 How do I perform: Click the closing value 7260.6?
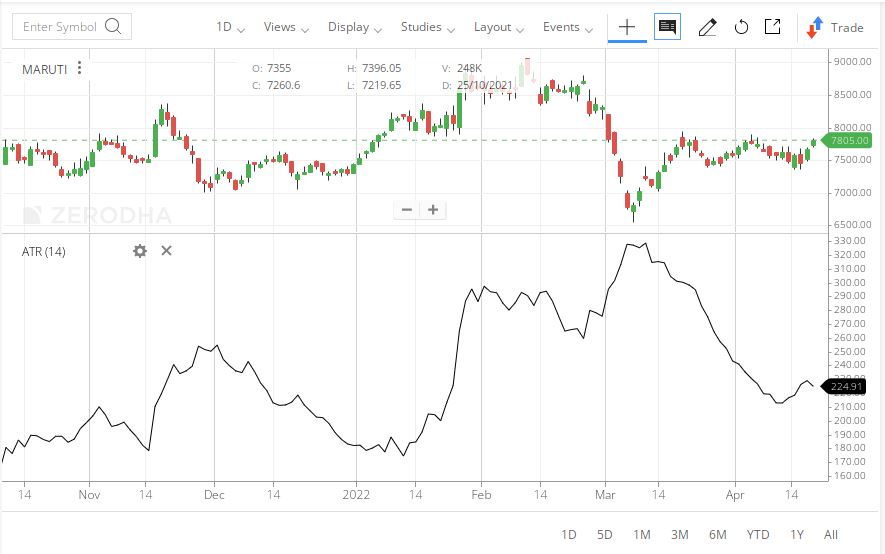click(283, 85)
